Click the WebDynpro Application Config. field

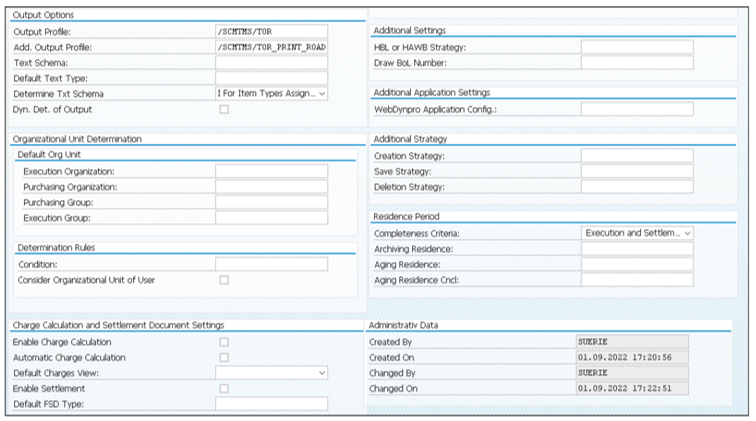point(637,109)
